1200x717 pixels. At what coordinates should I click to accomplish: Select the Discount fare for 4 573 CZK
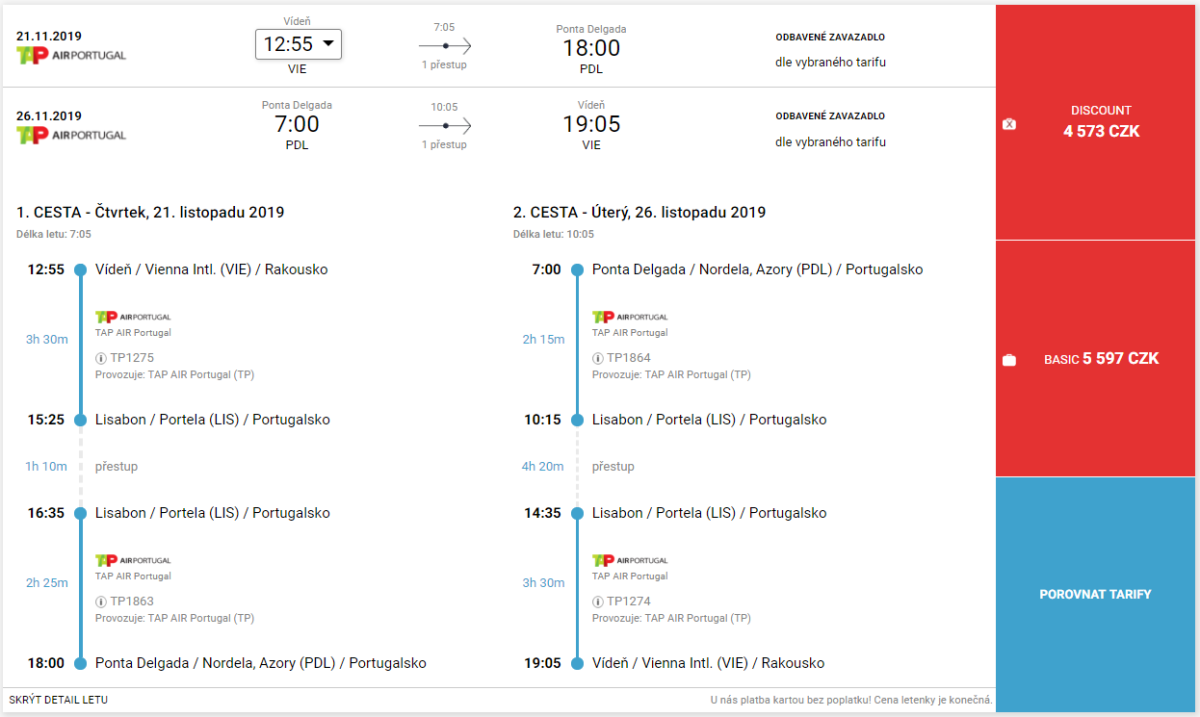(1101, 121)
